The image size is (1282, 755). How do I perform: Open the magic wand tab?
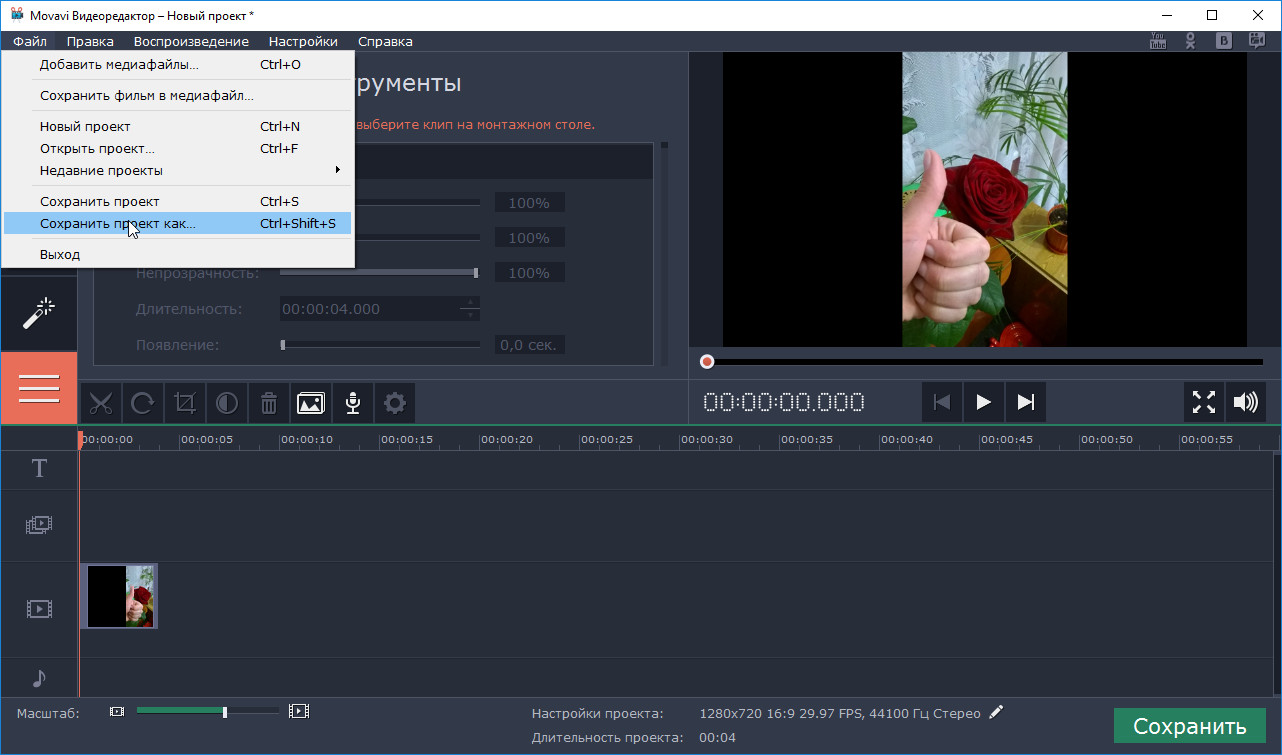pyautogui.click(x=39, y=313)
